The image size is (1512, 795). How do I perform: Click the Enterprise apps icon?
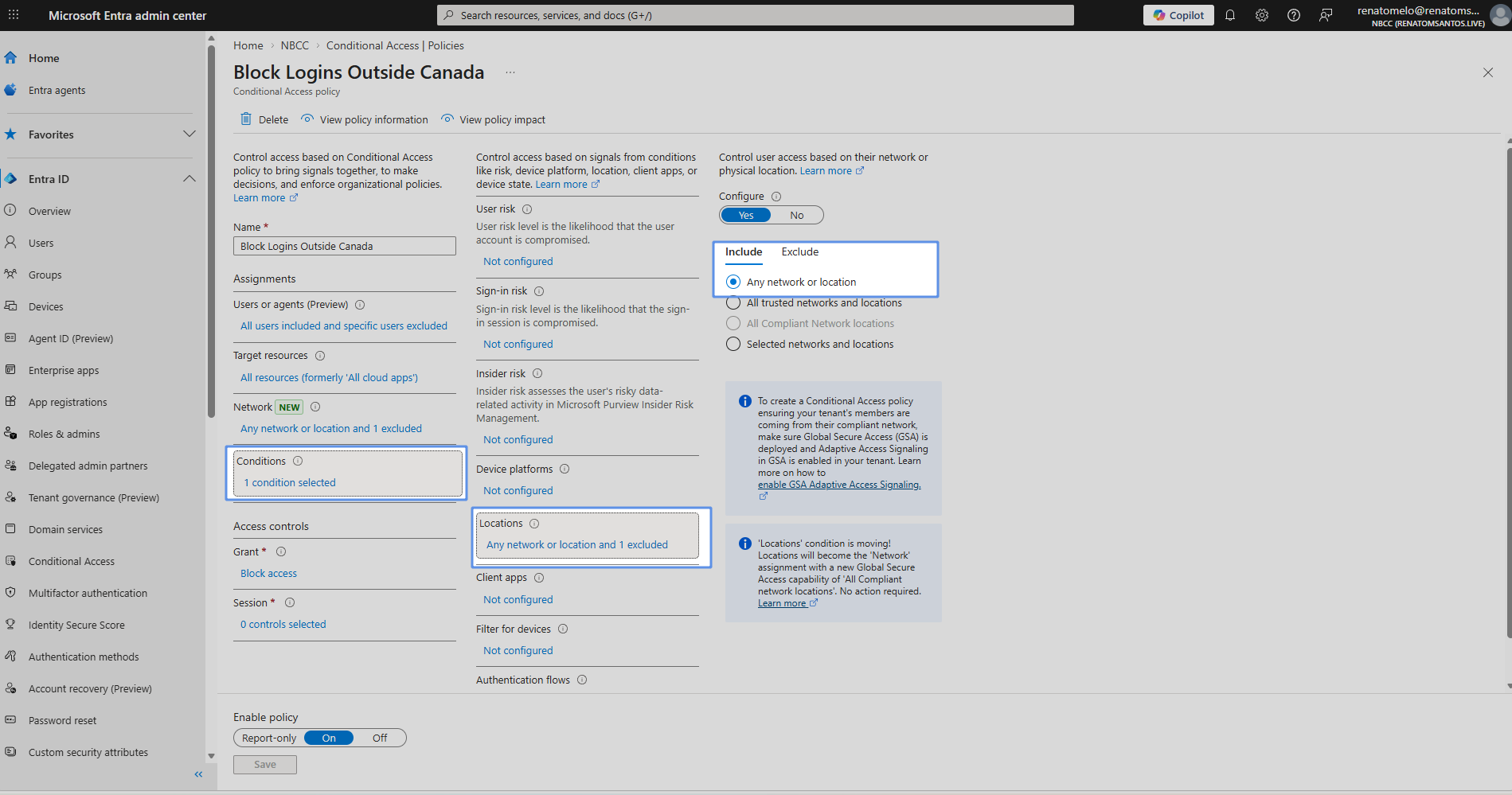[10, 370]
